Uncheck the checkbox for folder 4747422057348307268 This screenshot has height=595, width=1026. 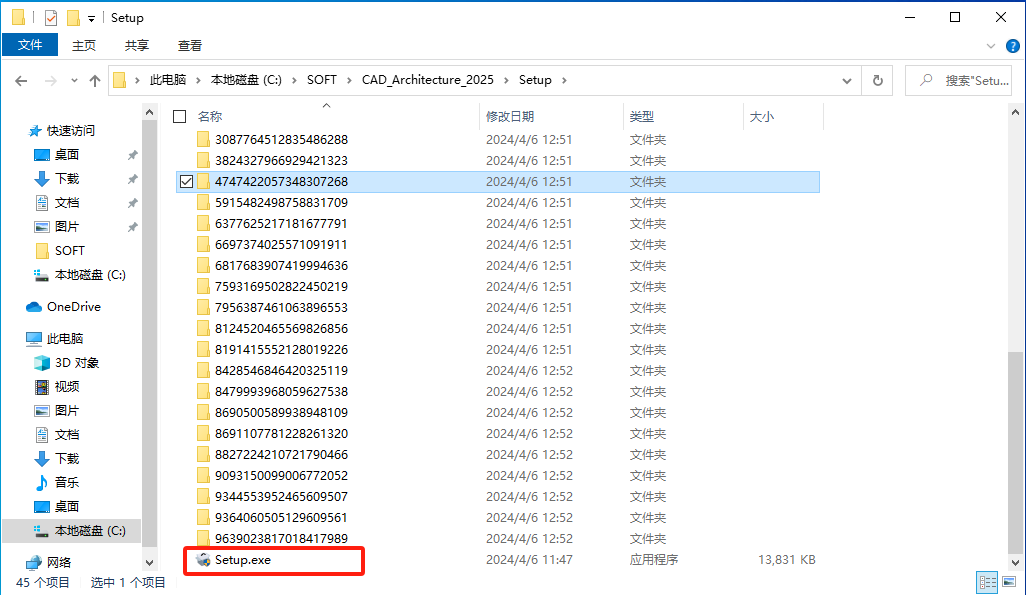coord(186,181)
